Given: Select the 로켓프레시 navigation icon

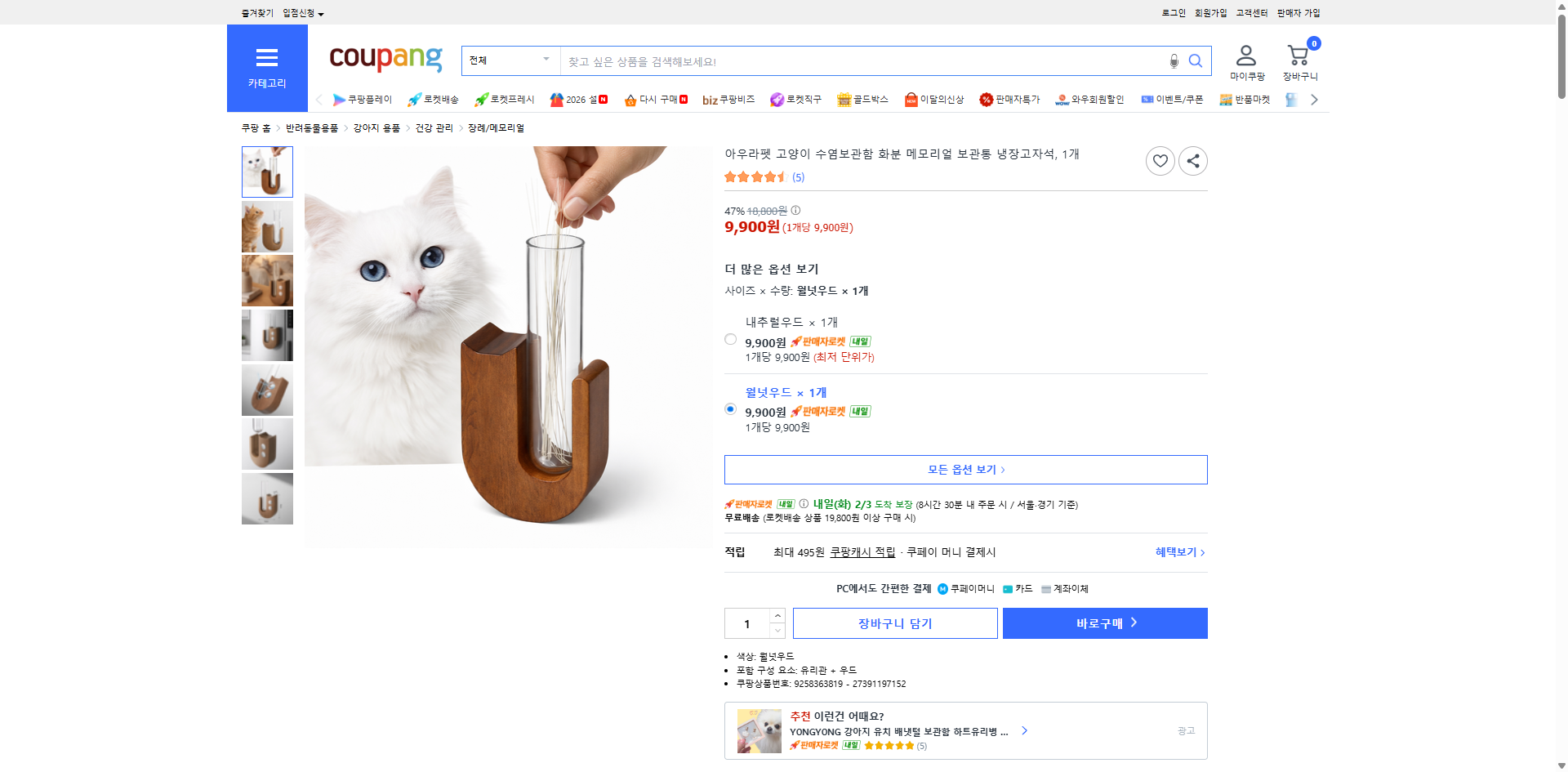Looking at the screenshot, I should pos(482,99).
